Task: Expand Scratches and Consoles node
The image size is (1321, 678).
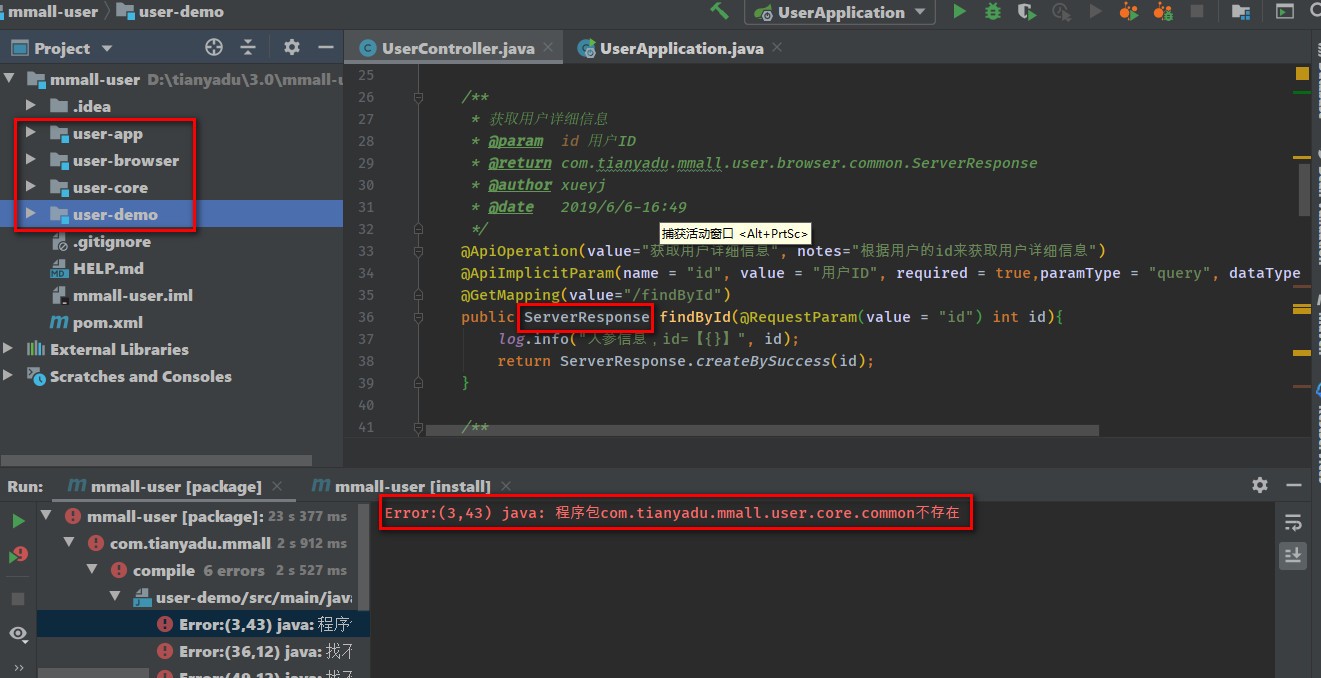Action: [10, 376]
